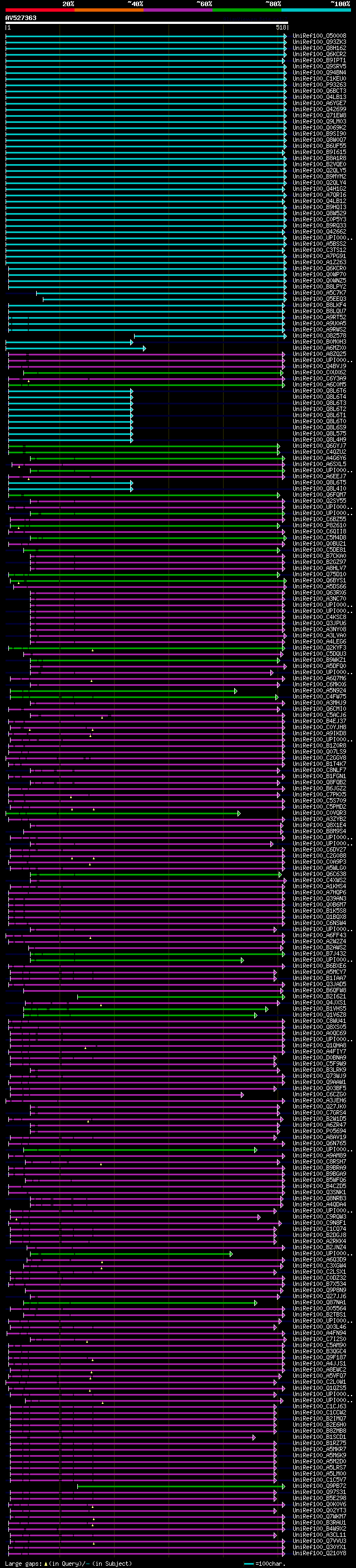Select label UniRef100_Q42699
This screenshot has width=356, height=1568.
click(x=319, y=109)
